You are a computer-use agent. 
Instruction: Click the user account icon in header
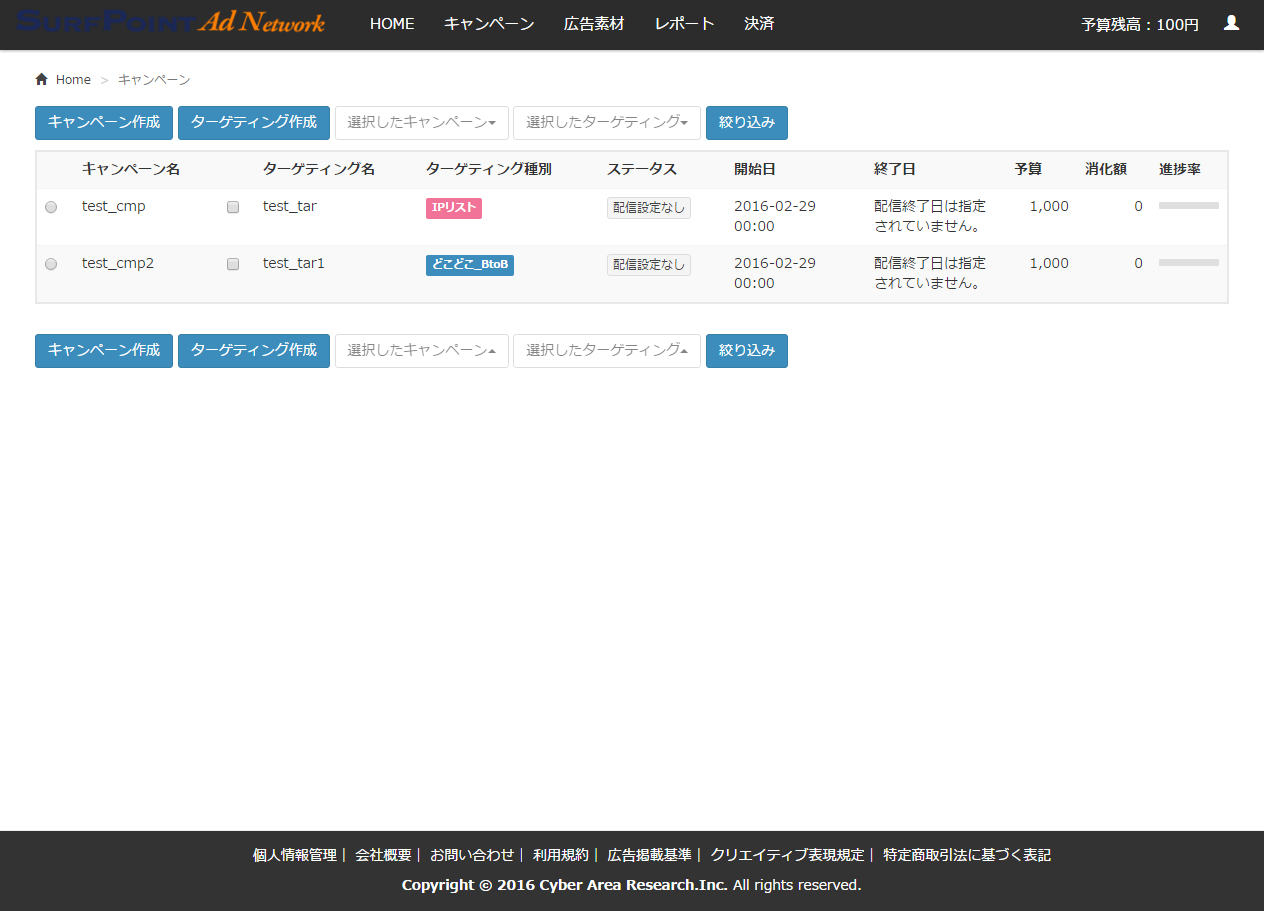point(1231,23)
